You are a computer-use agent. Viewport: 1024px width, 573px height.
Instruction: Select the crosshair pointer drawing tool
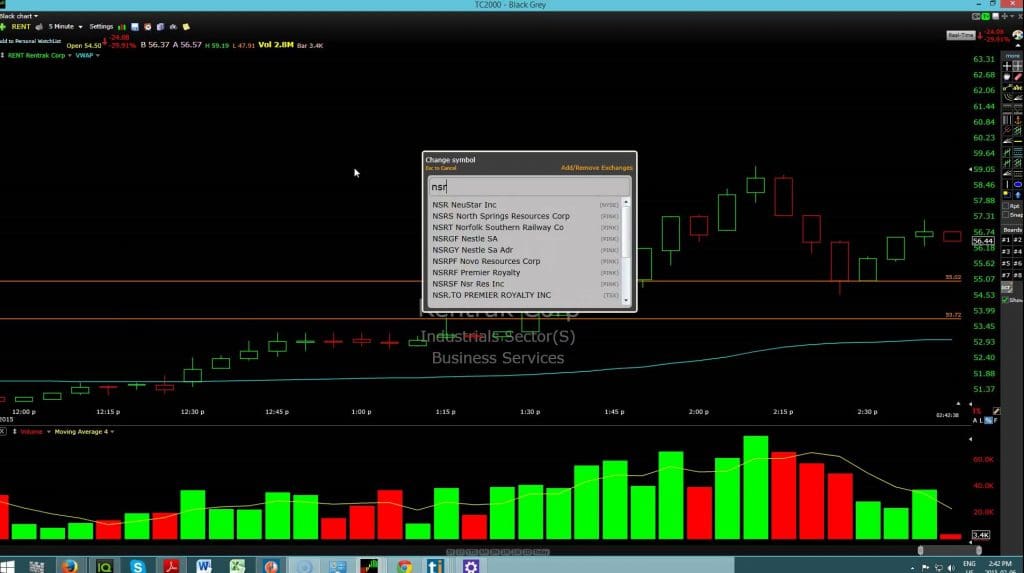click(1007, 66)
